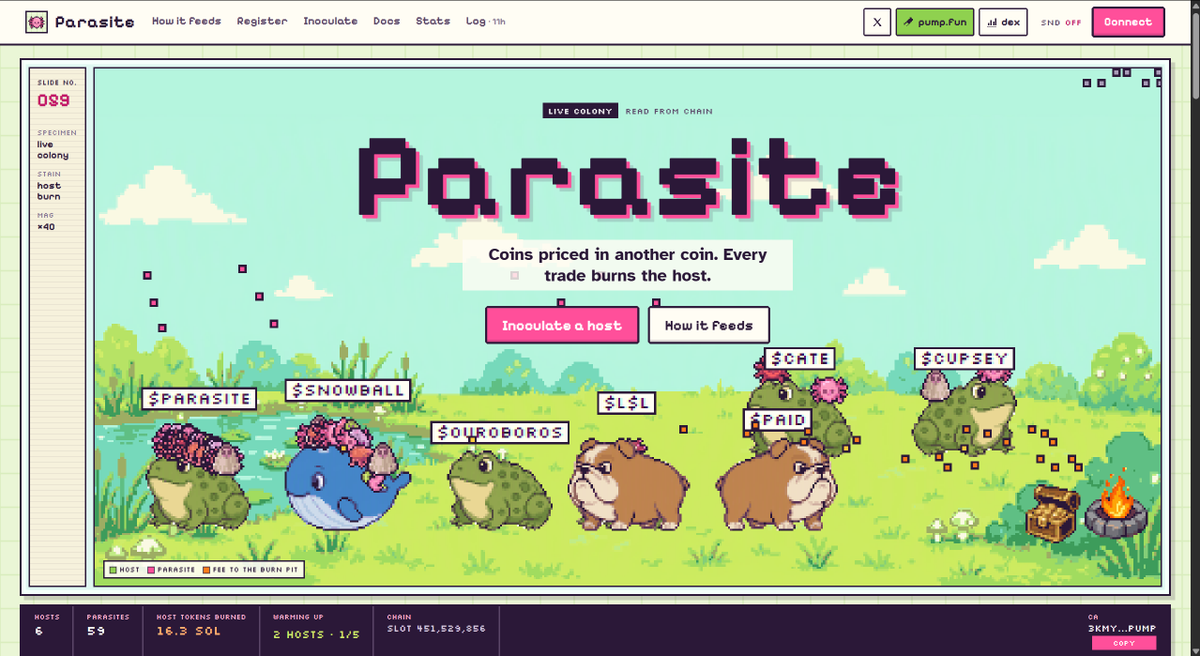This screenshot has width=1200, height=656.
Task: Click the Parasite logo icon in header
Action: [x=37, y=21]
